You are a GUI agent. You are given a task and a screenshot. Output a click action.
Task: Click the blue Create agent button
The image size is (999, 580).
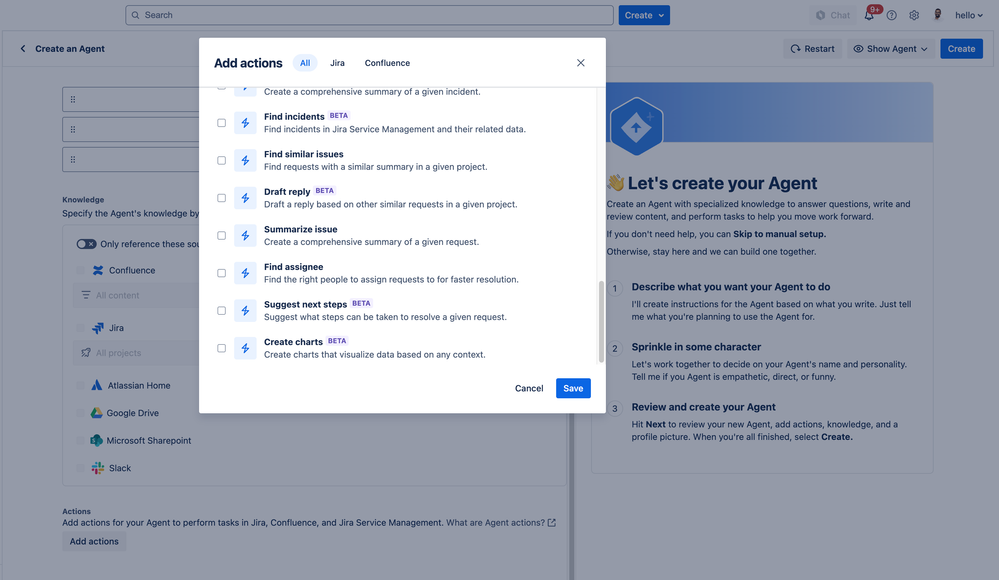pyautogui.click(x=961, y=48)
